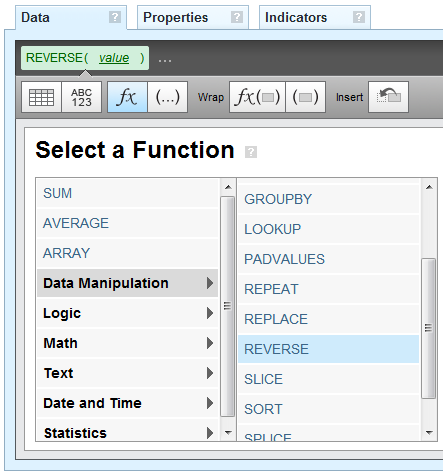
Task: Click the parentheses (...) expression icon
Action: point(168,97)
